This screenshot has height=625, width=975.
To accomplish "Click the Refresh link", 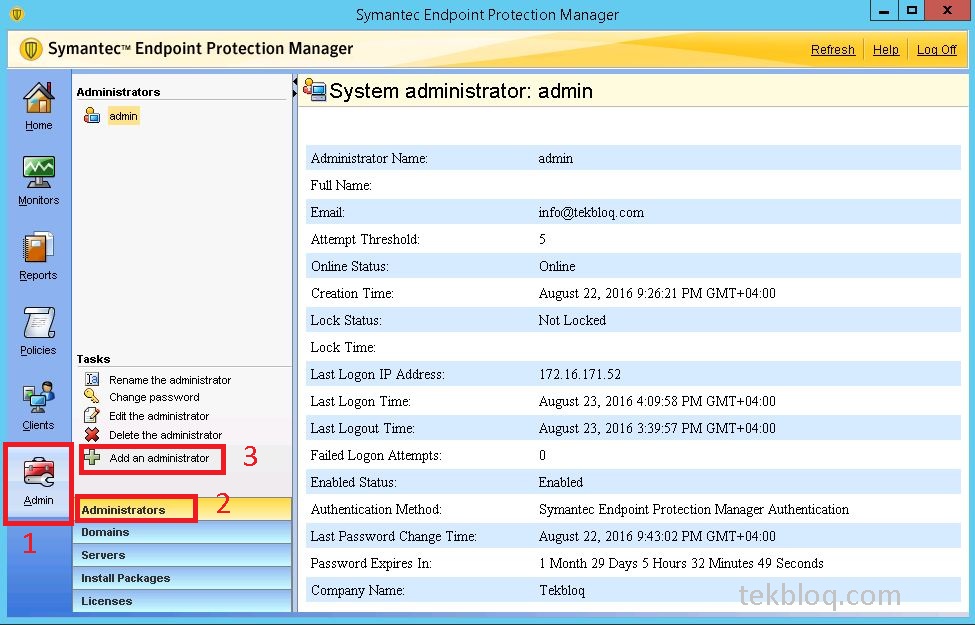I will 833,50.
